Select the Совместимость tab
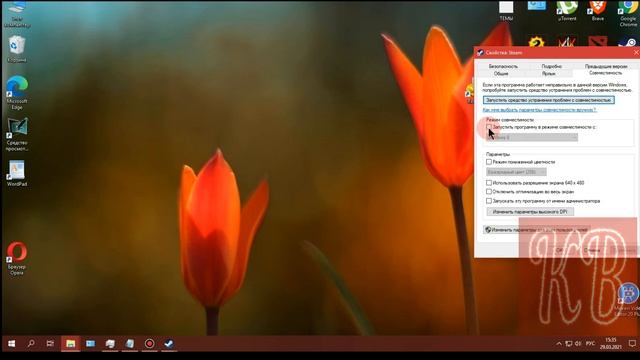The width and height of the screenshot is (640, 360). click(x=605, y=73)
